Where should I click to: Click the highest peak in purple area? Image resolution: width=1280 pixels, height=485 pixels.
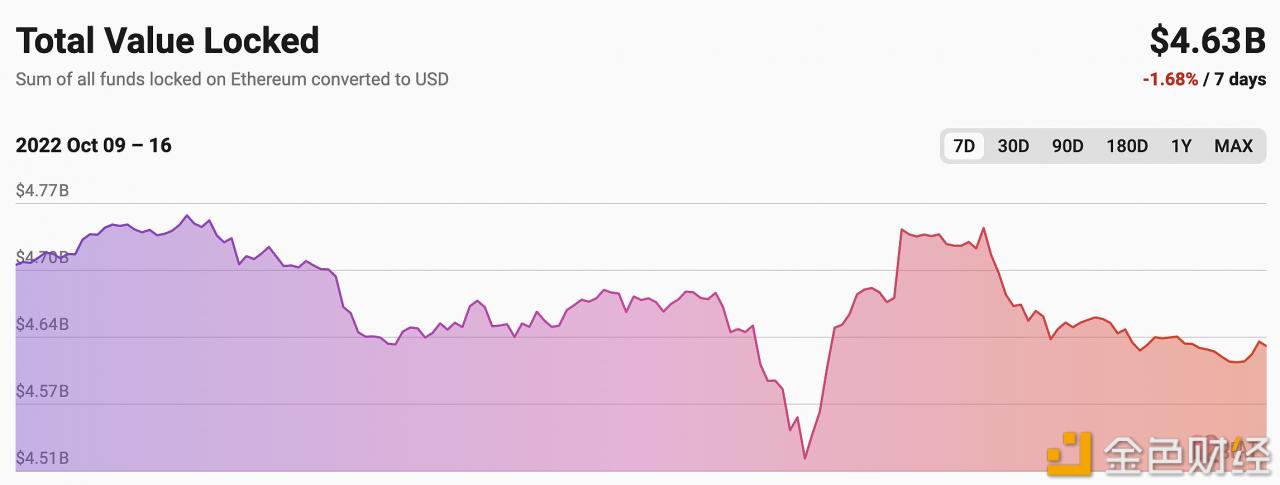[x=186, y=215]
